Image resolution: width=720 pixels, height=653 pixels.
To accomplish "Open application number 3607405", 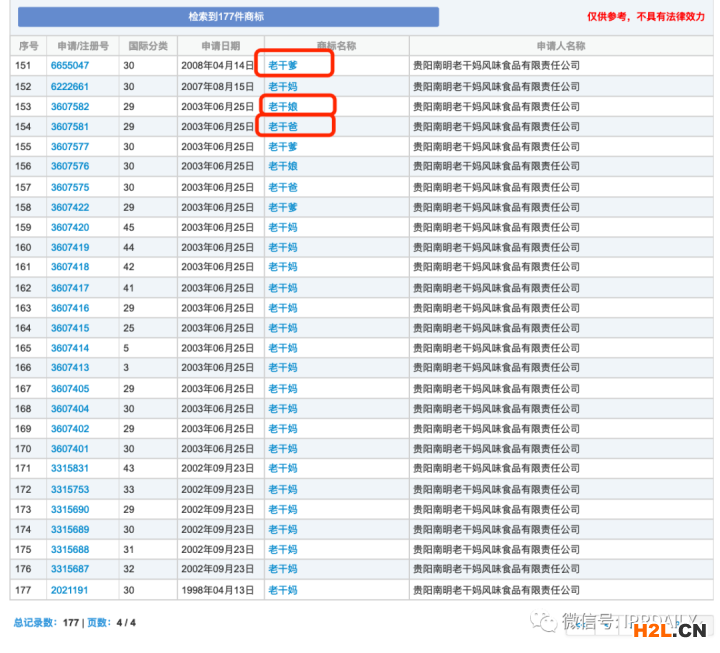I will pyautogui.click(x=70, y=388).
